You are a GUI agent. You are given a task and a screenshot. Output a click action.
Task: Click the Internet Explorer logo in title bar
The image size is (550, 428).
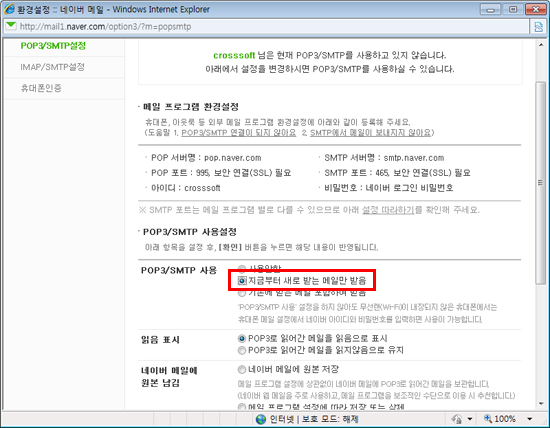[9, 9]
